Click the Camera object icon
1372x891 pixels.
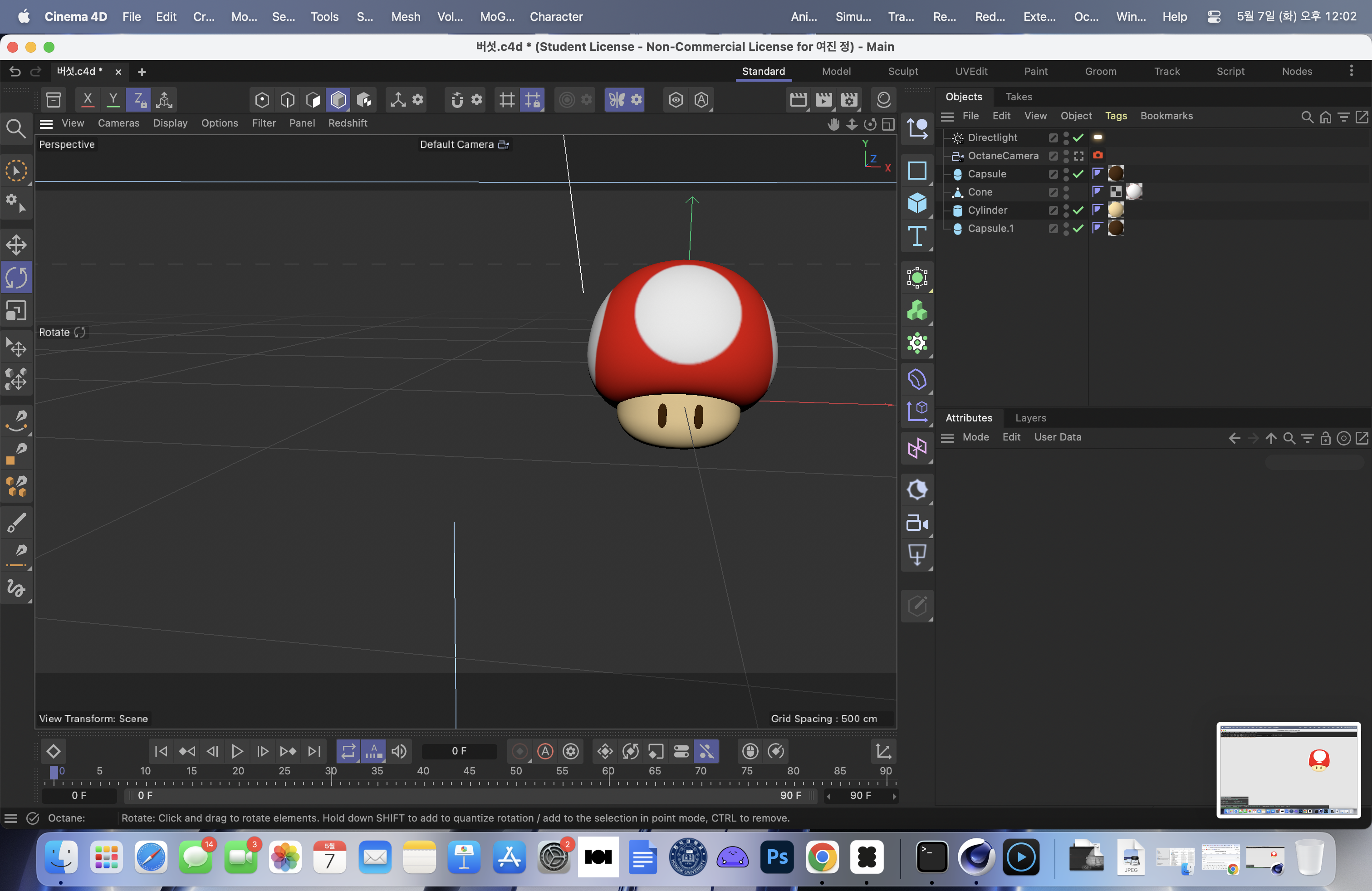point(917,524)
